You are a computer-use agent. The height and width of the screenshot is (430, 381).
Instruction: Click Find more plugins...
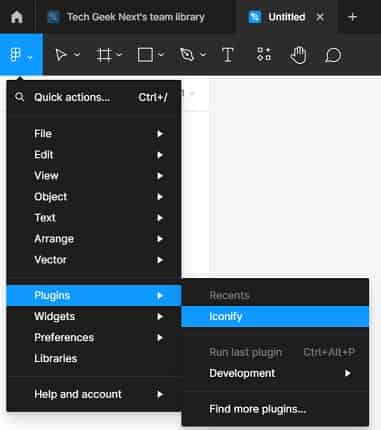[275, 409]
